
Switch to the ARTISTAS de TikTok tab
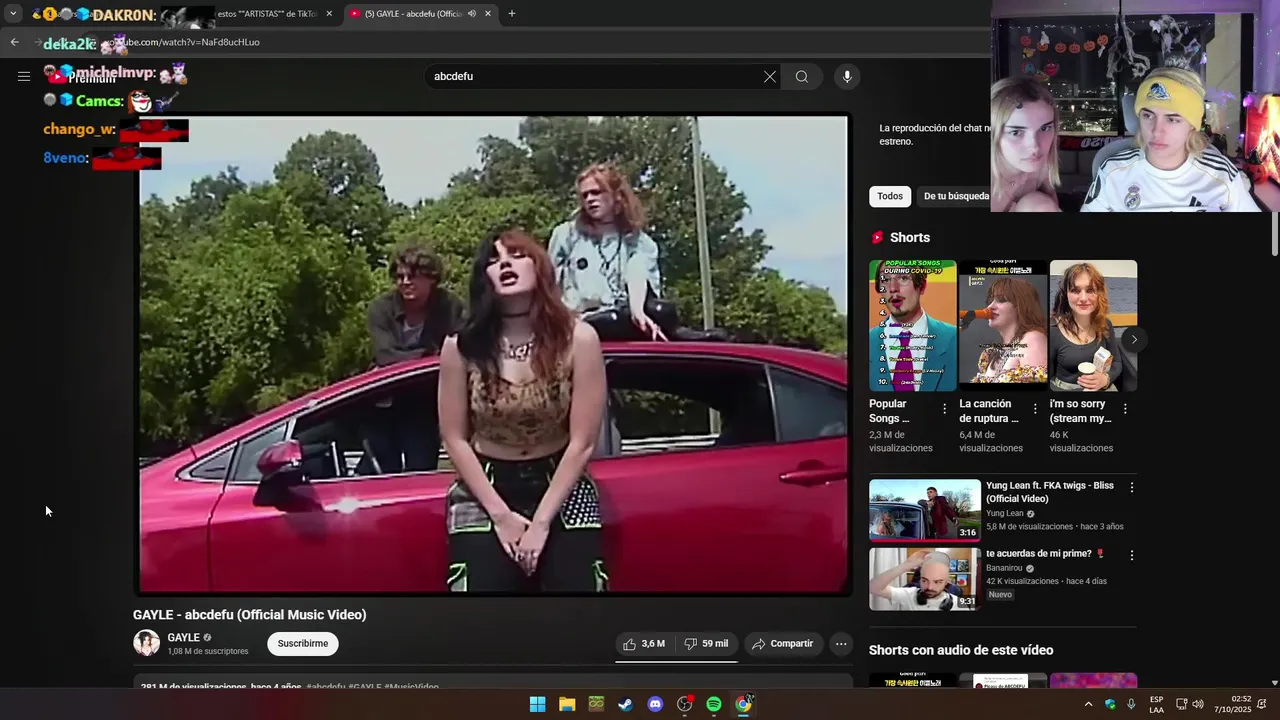click(x=267, y=14)
